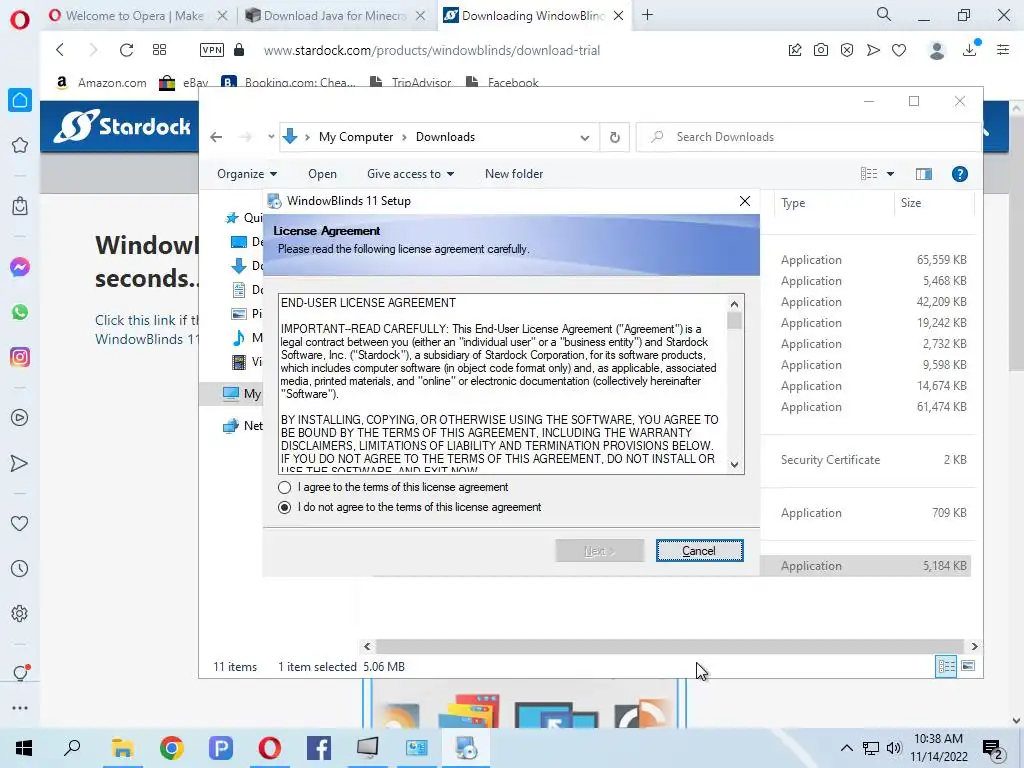1024x768 pixels.
Task: Click the volume speaker tray icon
Action: coord(894,748)
